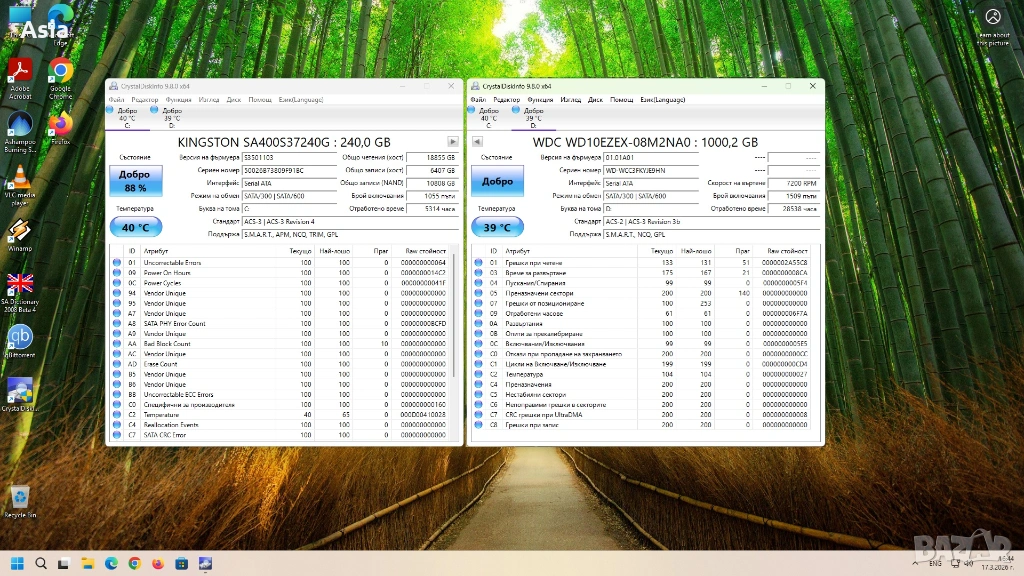Click the Windows Start button
1024x576 pixels.
tap(17, 563)
